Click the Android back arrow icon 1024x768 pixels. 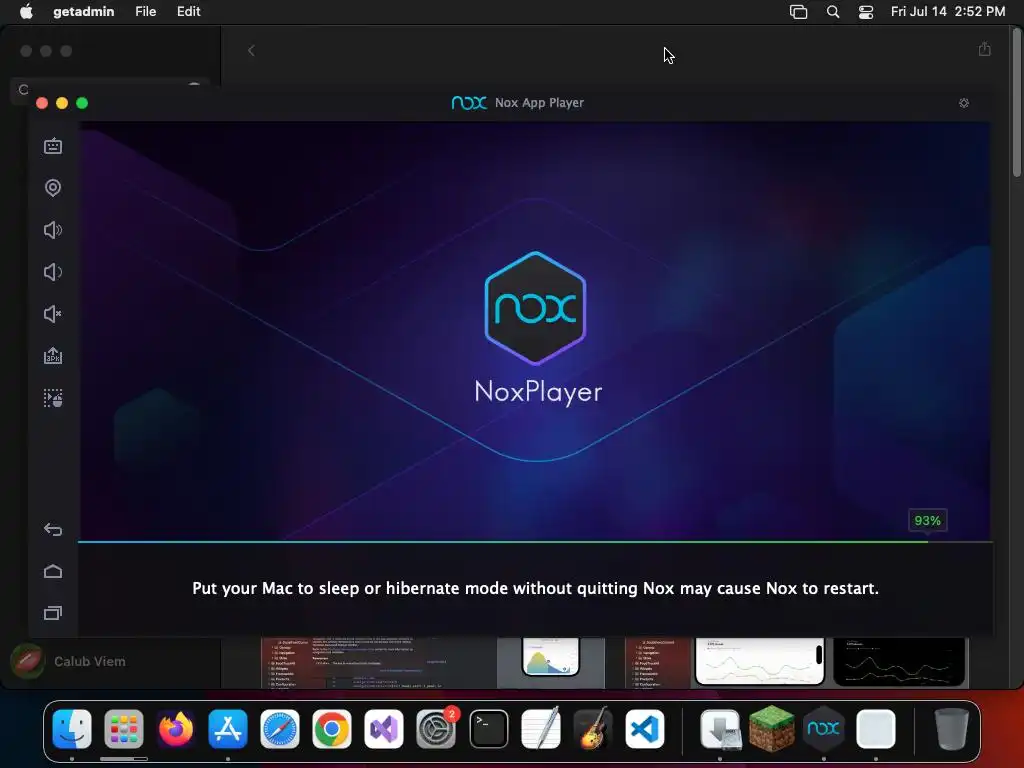click(53, 530)
